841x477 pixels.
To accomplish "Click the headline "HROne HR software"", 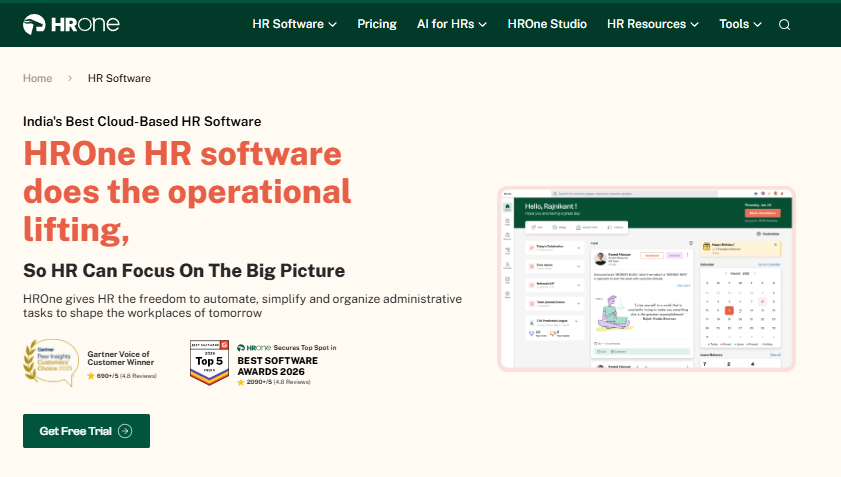I will coord(182,153).
